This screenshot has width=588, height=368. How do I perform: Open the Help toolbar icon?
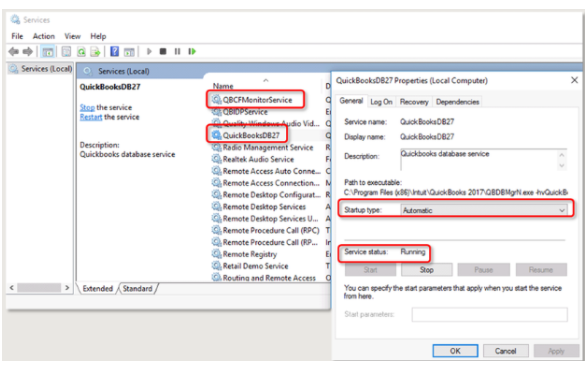(114, 51)
